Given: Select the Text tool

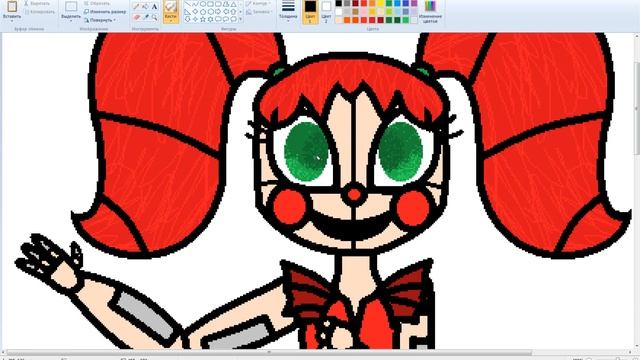Looking at the screenshot, I should pyautogui.click(x=154, y=6).
